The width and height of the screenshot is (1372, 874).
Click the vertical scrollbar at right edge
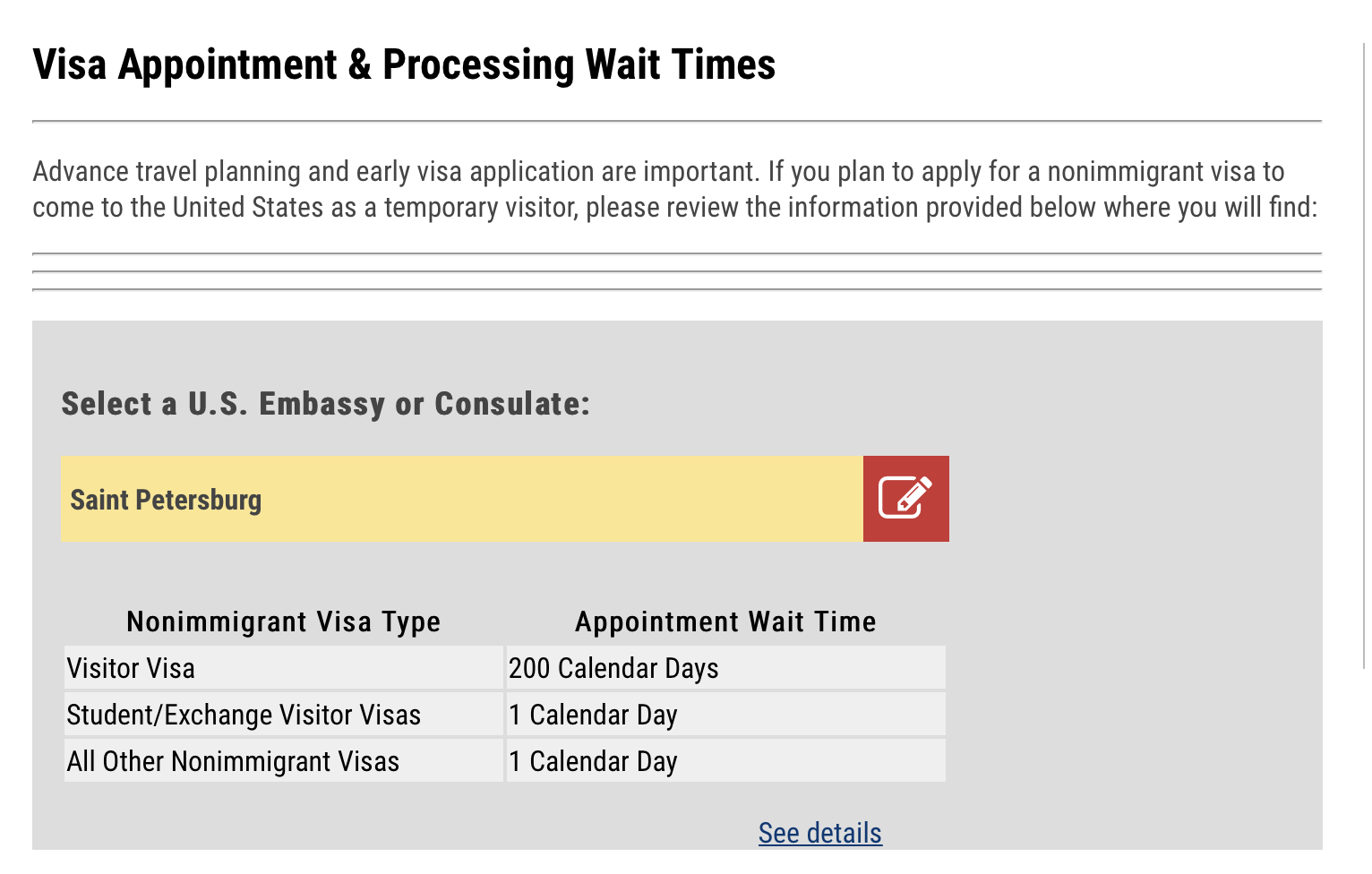(1364, 358)
